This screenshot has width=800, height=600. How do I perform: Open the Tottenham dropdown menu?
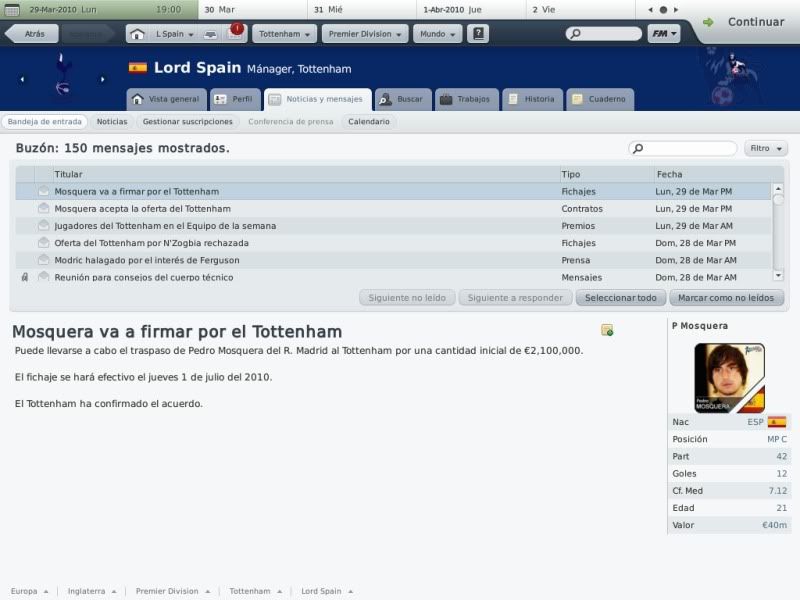tap(284, 34)
